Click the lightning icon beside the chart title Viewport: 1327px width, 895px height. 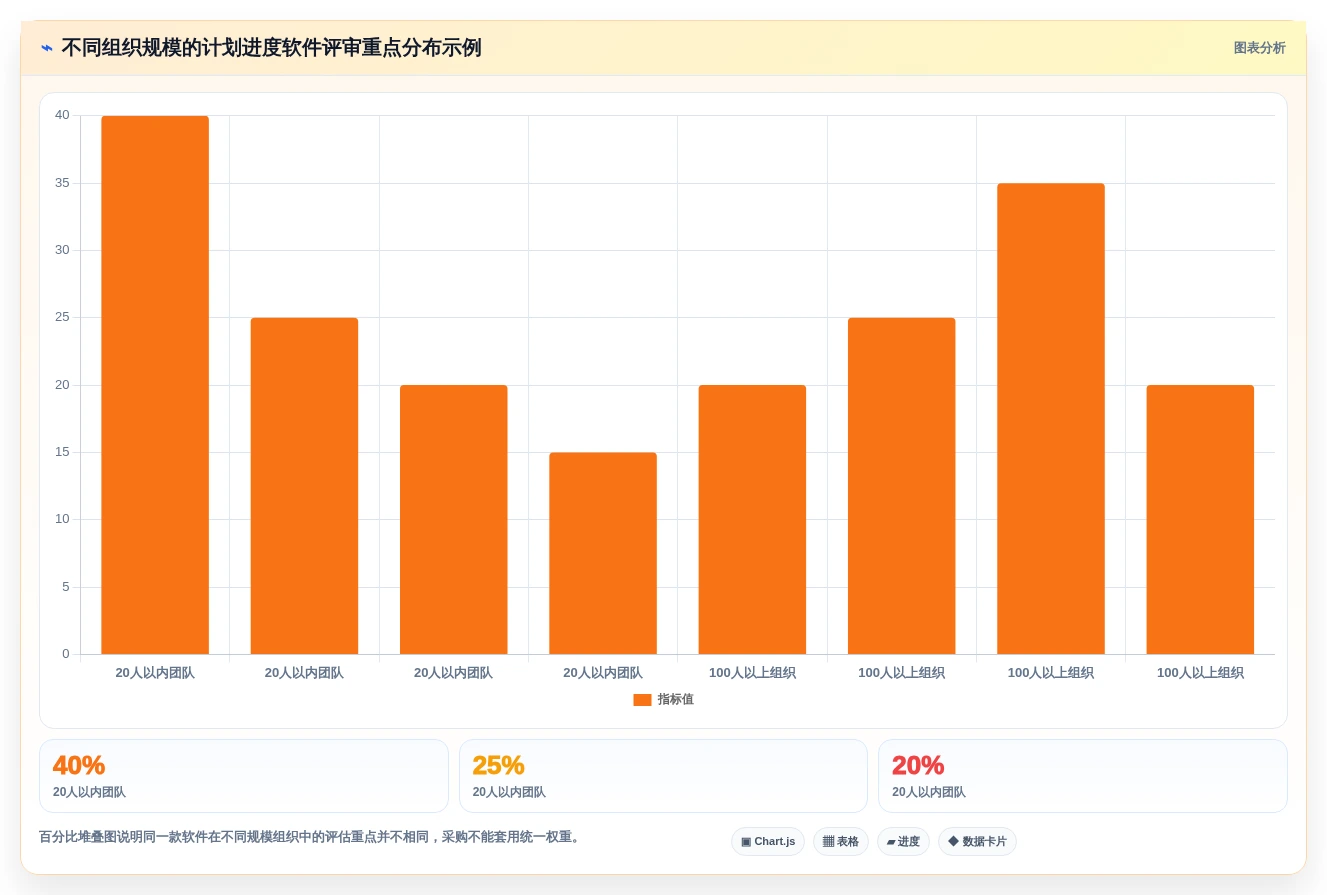coord(47,48)
